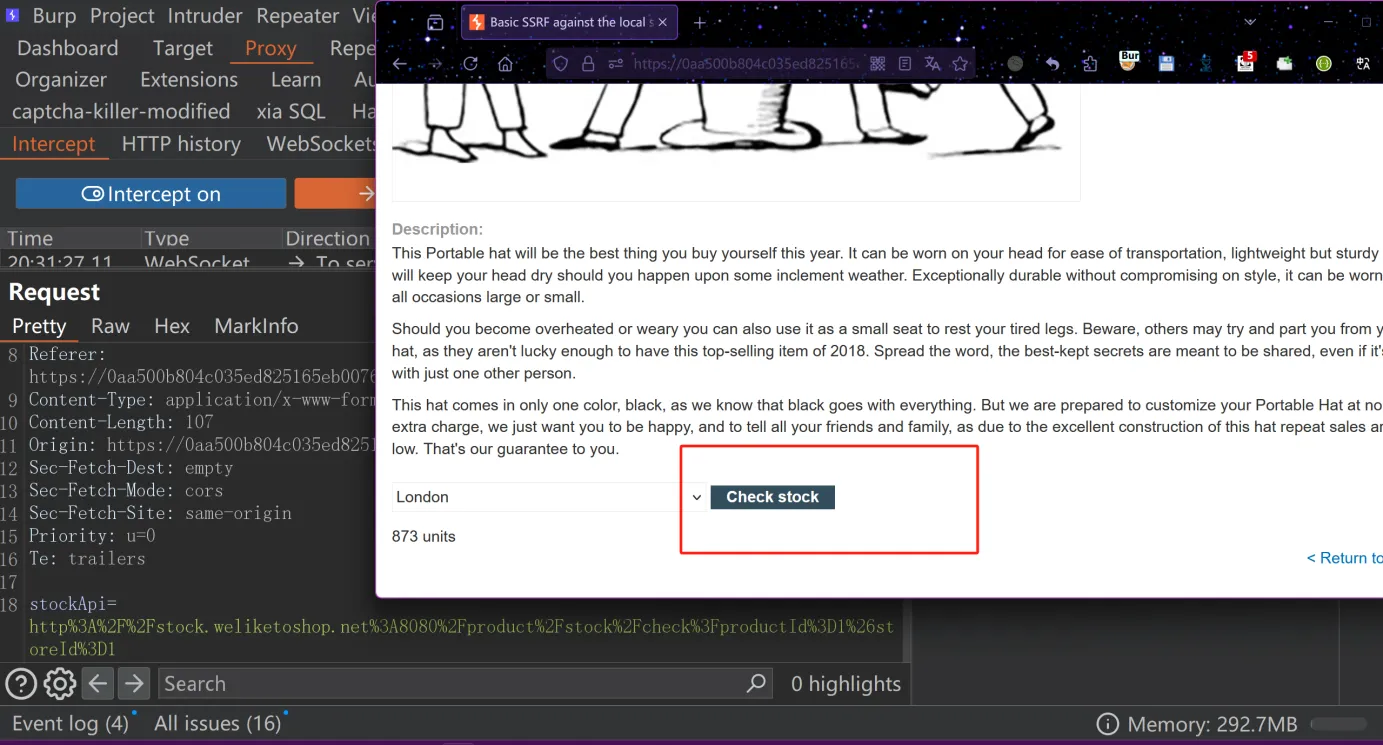Open the Learn tab
Viewport: 1383px width, 745px height.
click(x=296, y=80)
